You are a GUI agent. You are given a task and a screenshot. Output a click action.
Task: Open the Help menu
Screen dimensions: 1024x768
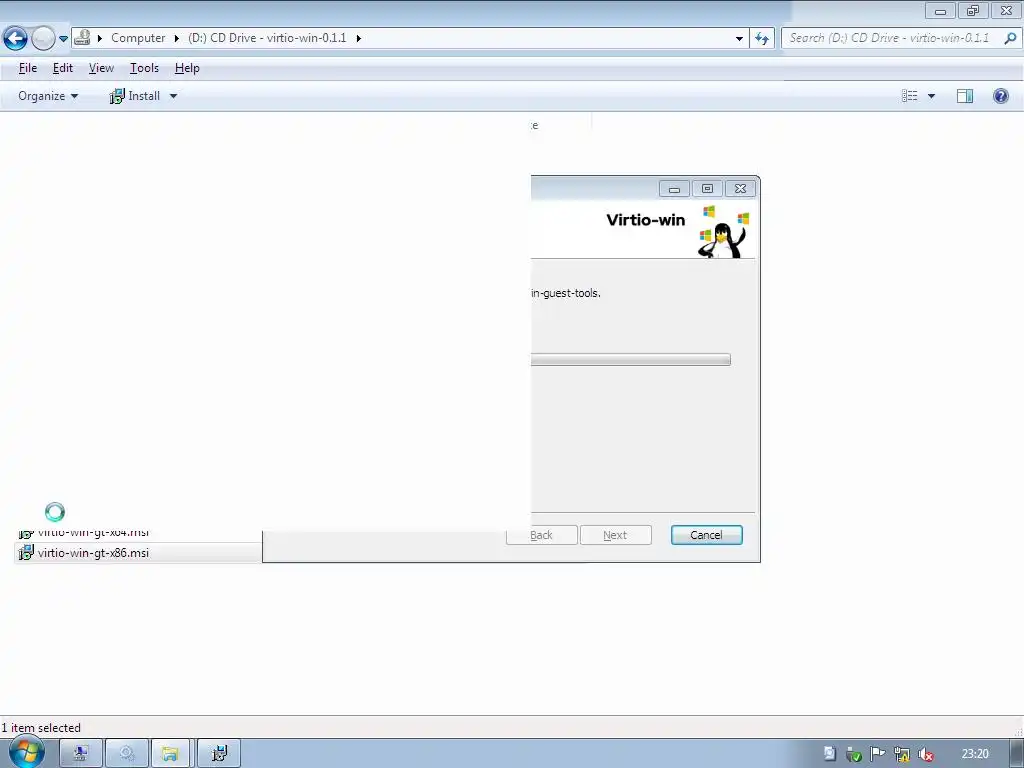(x=187, y=68)
